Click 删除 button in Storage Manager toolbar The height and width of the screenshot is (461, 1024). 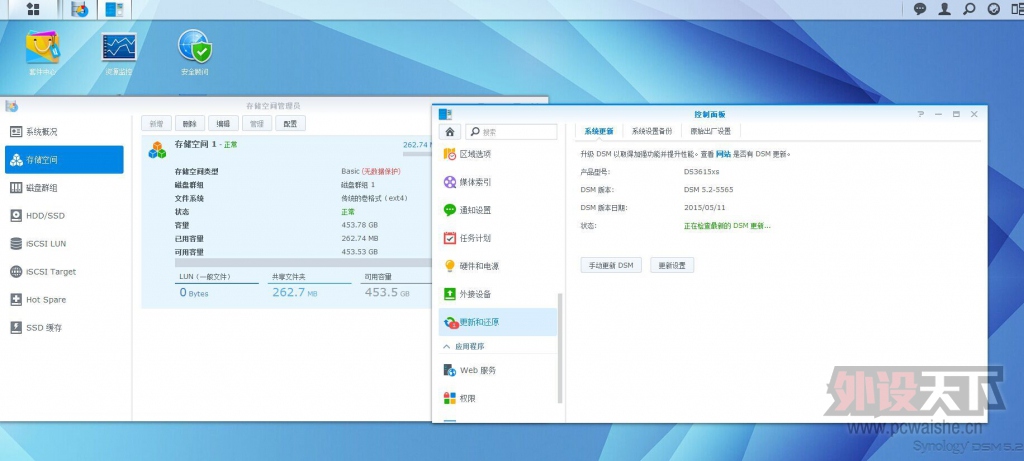pyautogui.click(x=189, y=123)
